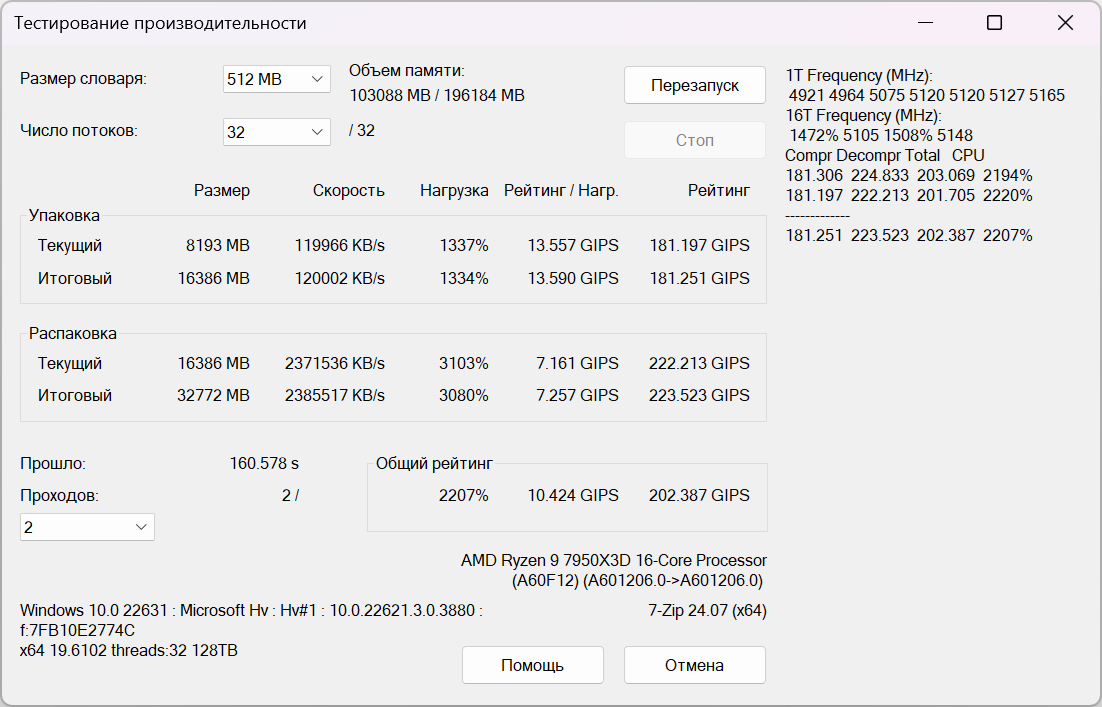
Task: Click the greyed-out Стоп button
Action: [x=694, y=140]
